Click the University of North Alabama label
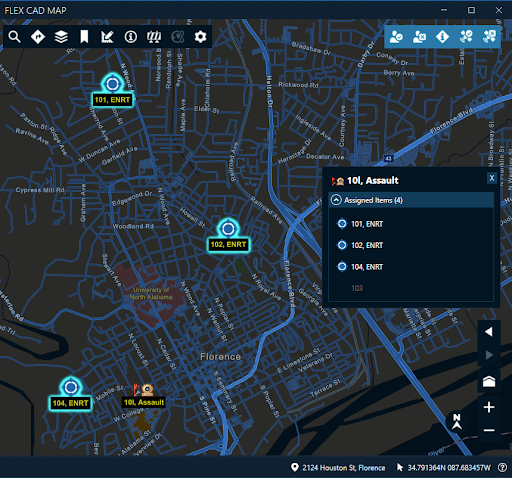 click(151, 293)
